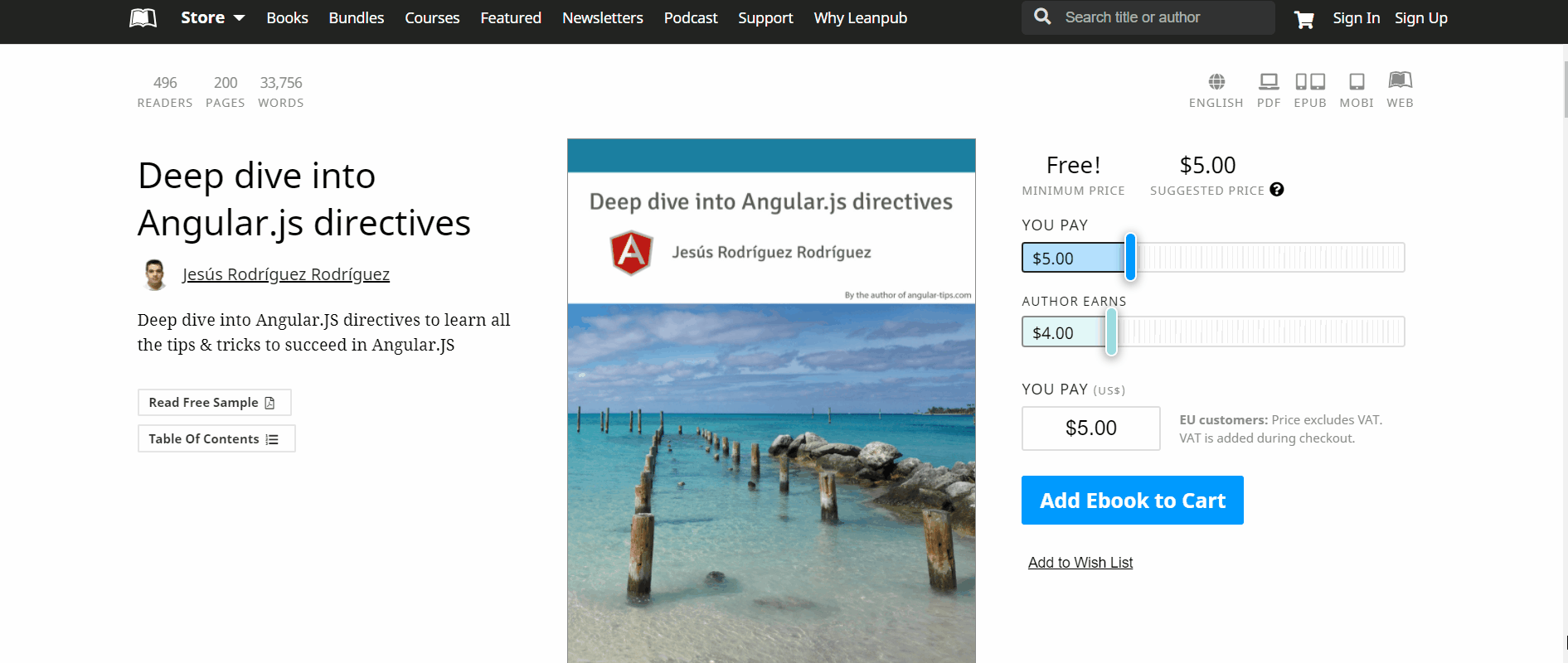
Task: Click the Free! minimum price text
Action: click(1073, 165)
